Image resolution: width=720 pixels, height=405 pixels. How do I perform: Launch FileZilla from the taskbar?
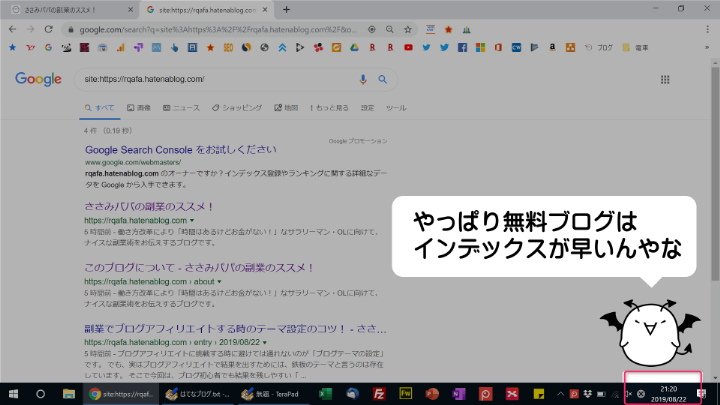point(379,394)
